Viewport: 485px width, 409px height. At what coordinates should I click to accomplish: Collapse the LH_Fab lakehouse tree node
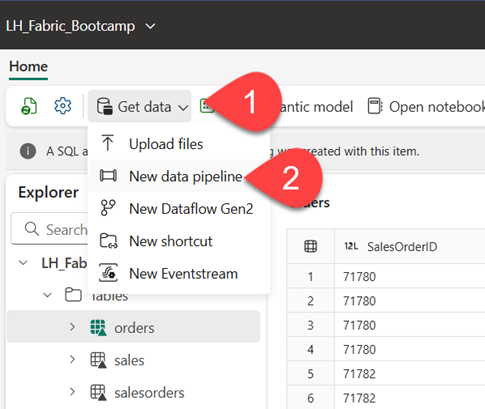23,263
